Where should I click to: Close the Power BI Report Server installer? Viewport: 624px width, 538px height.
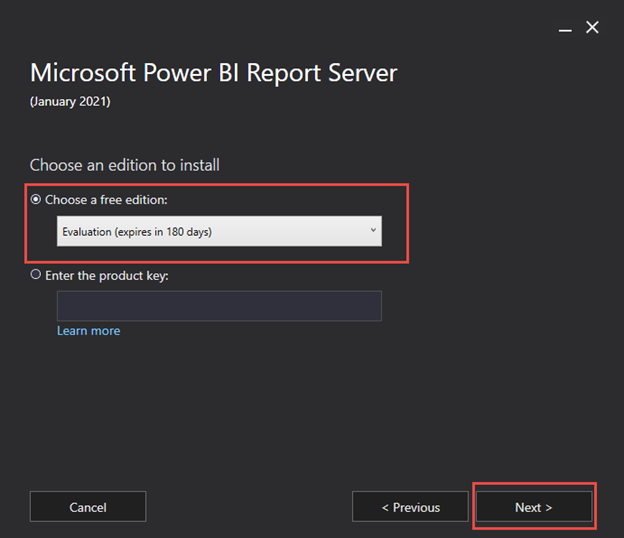coord(592,27)
